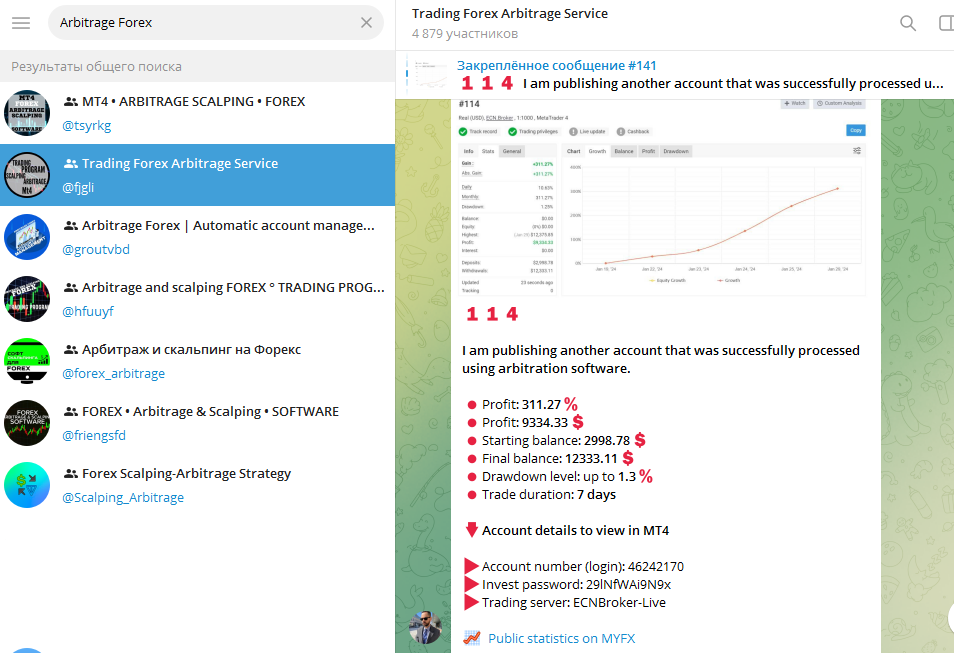Open Forex Scalping-Arbitrage Strategy chat
Viewport: 954px width, 653px height.
197,486
